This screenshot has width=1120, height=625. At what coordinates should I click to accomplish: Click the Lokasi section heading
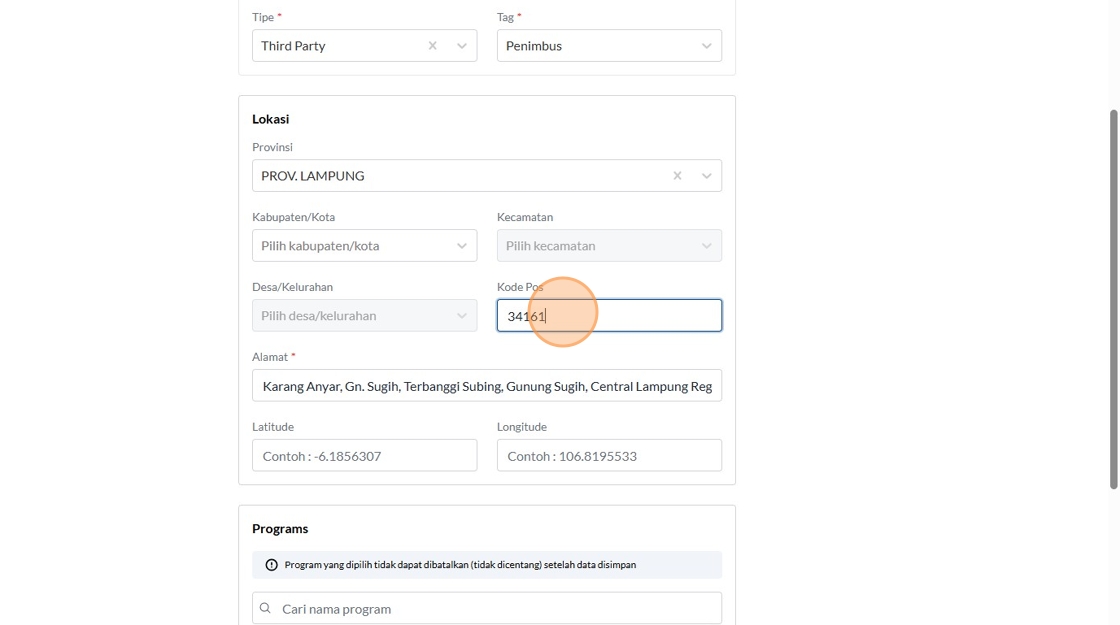coord(270,119)
